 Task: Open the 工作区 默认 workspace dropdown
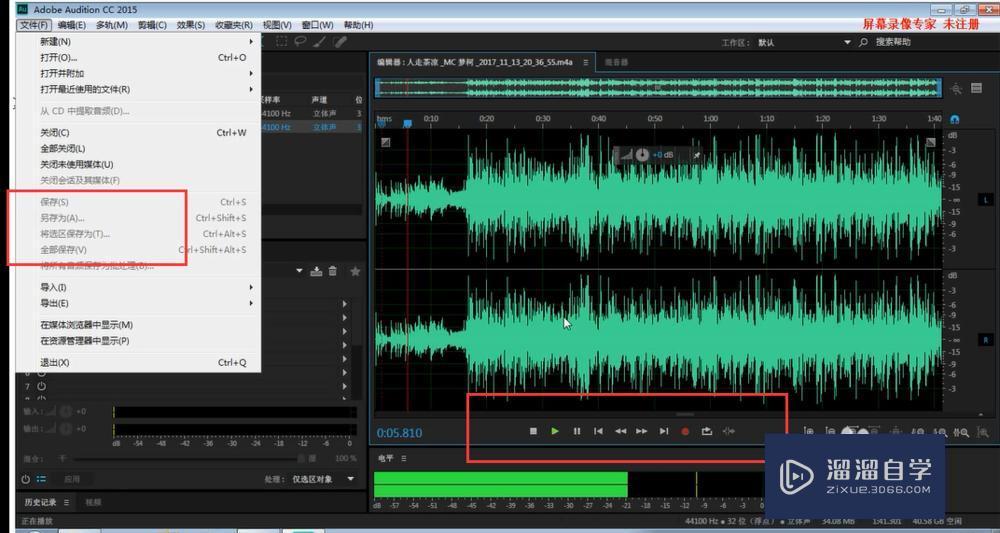click(804, 42)
